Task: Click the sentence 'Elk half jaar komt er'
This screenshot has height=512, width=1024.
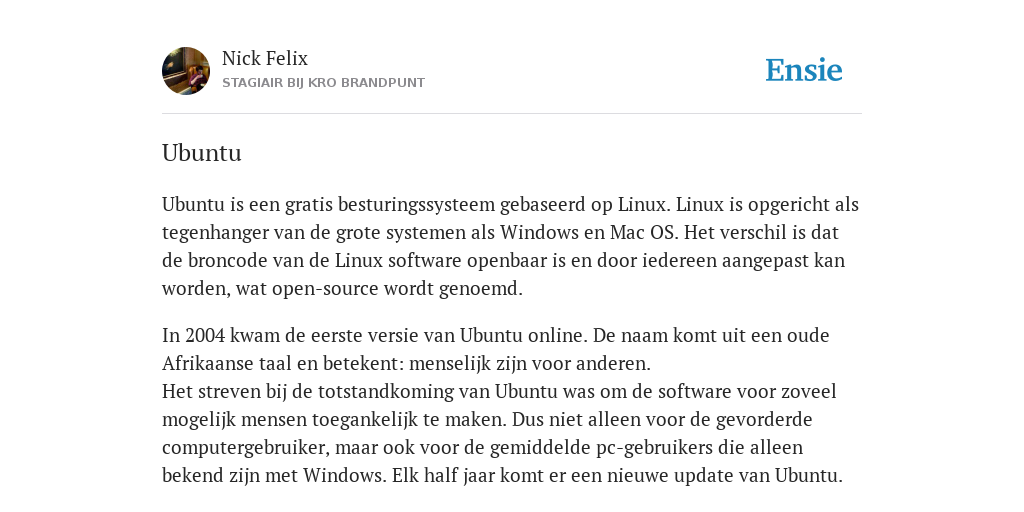Action: [617, 476]
